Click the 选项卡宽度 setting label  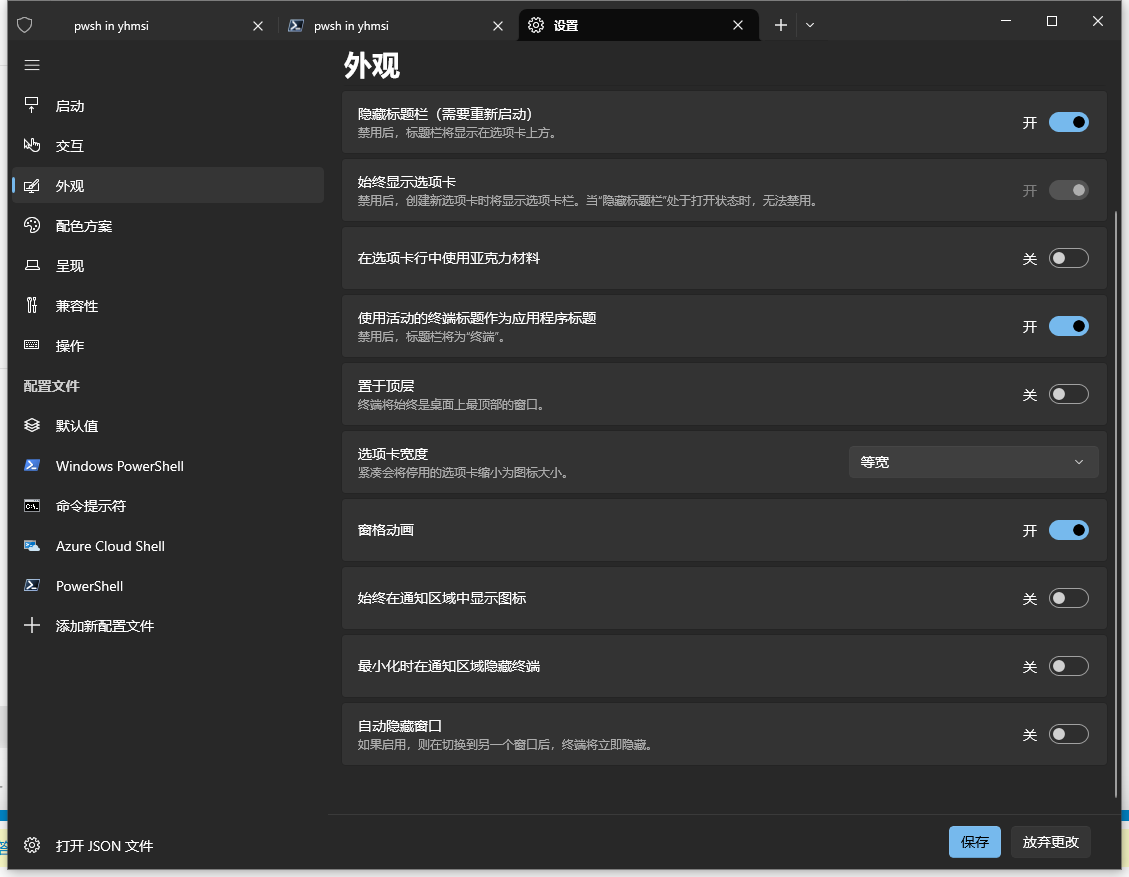point(392,454)
